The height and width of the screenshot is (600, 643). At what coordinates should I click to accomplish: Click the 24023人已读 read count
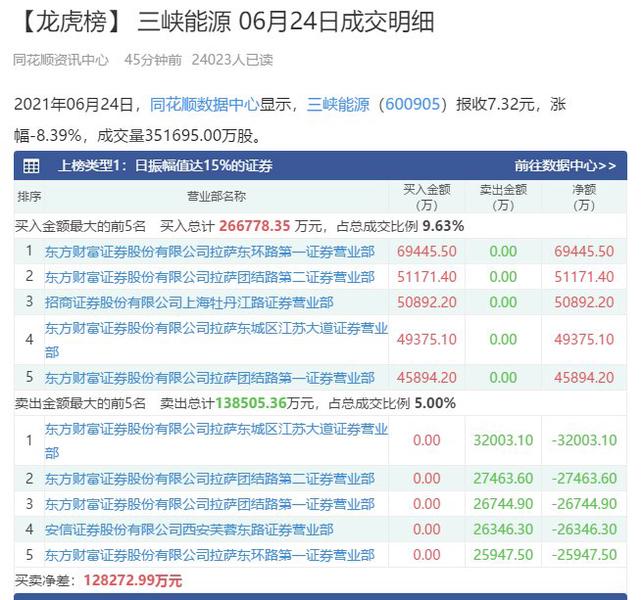click(x=232, y=60)
